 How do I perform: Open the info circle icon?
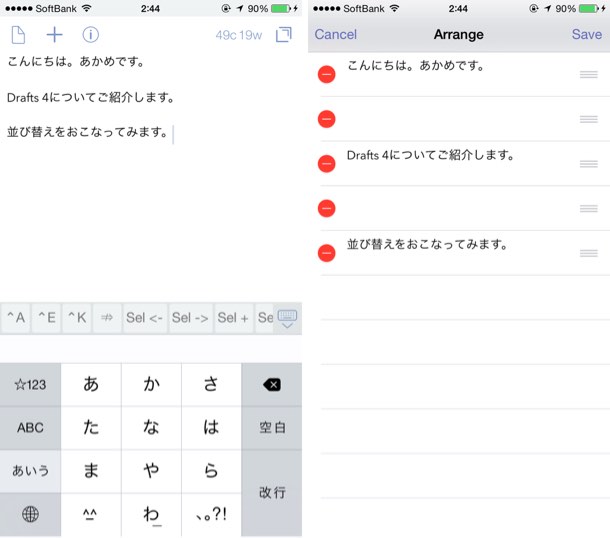pos(90,35)
